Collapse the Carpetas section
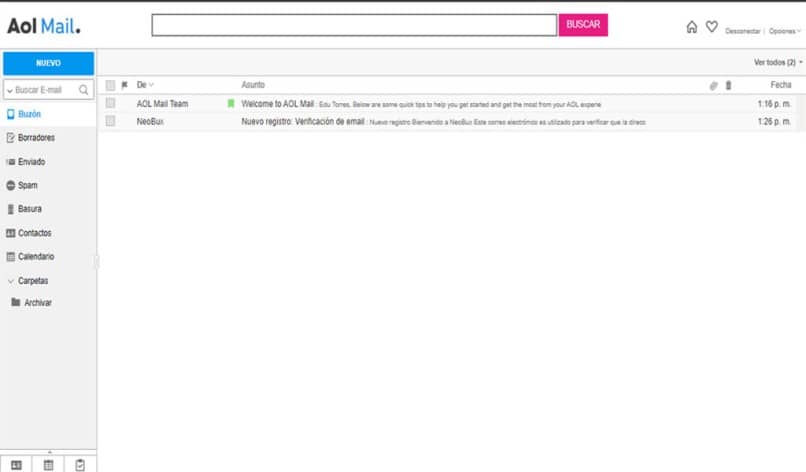This screenshot has height=472, width=806. (11, 281)
